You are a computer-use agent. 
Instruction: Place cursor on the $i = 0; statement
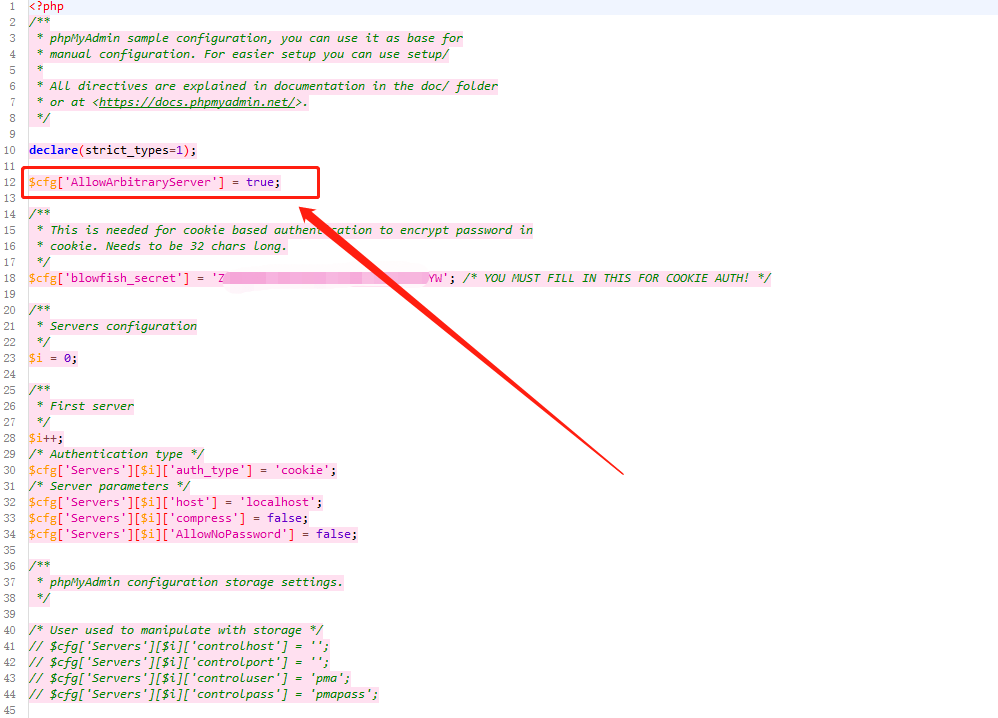pos(52,358)
